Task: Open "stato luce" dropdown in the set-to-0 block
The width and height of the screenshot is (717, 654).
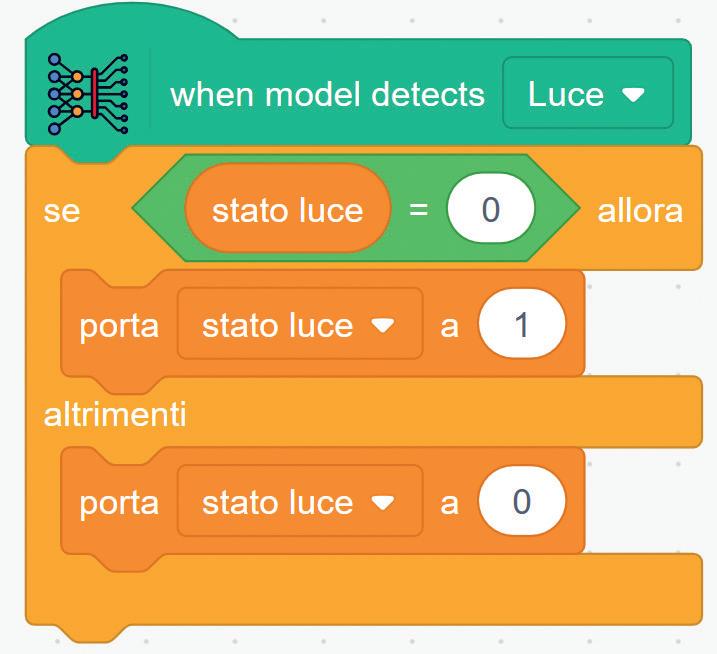Action: tap(299, 502)
